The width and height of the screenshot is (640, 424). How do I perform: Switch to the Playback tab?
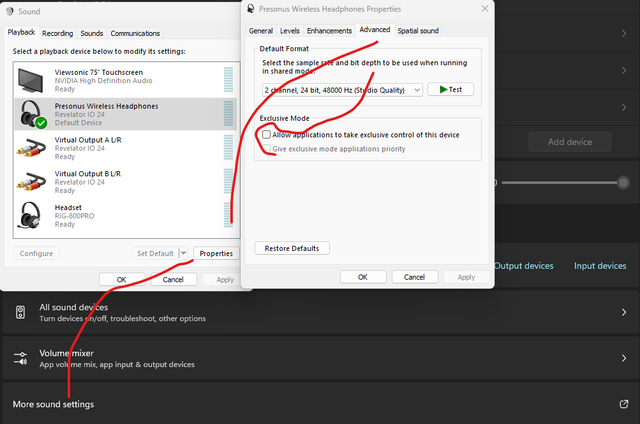click(x=21, y=32)
